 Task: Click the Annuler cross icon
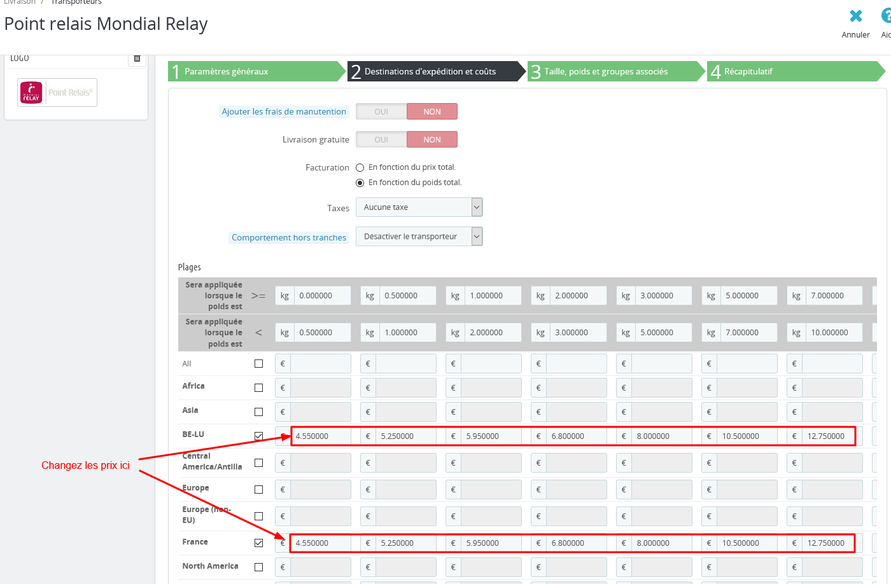856,16
